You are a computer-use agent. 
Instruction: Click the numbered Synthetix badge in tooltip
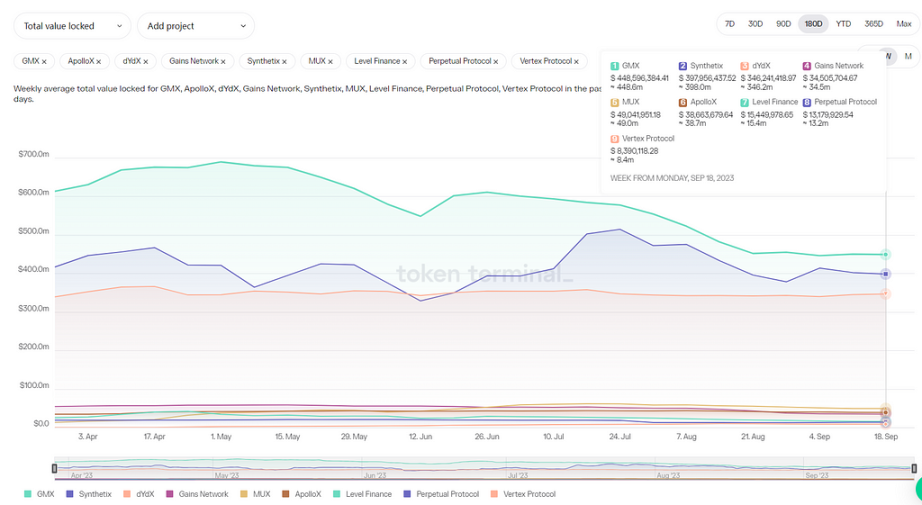[x=683, y=66]
